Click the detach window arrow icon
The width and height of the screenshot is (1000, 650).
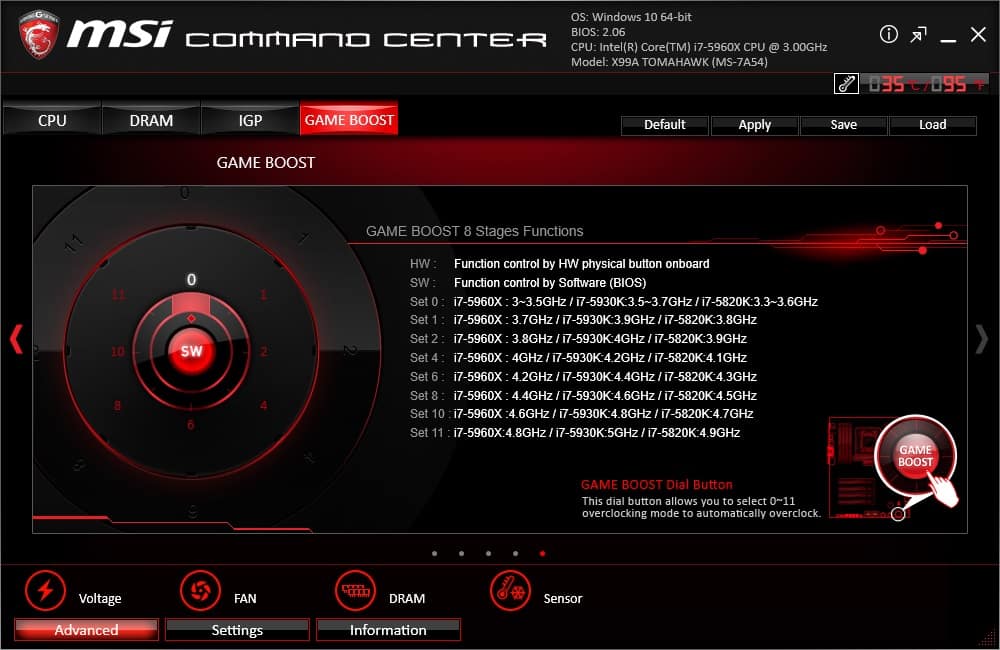point(918,34)
